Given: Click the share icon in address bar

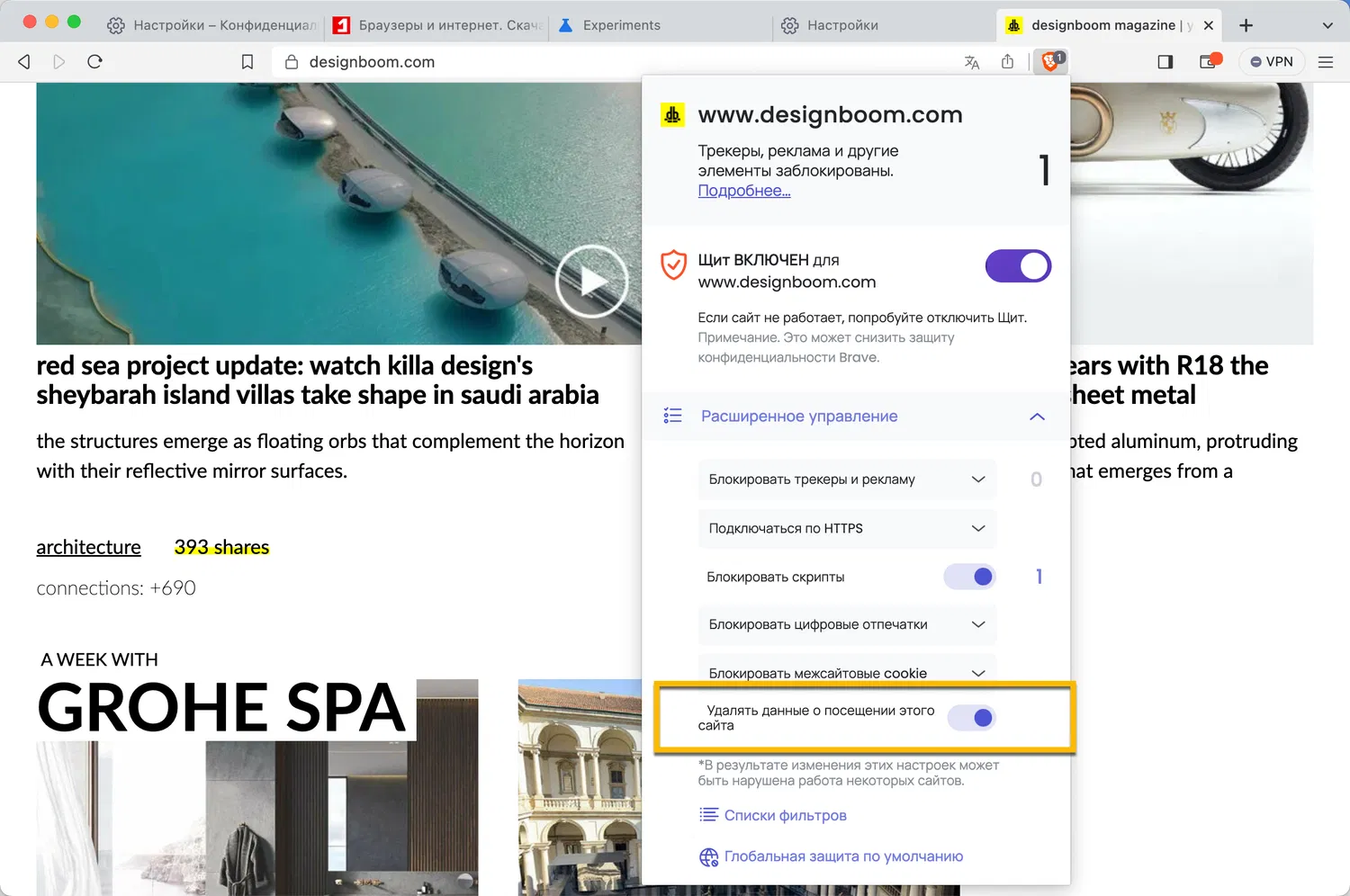Looking at the screenshot, I should 1007,61.
